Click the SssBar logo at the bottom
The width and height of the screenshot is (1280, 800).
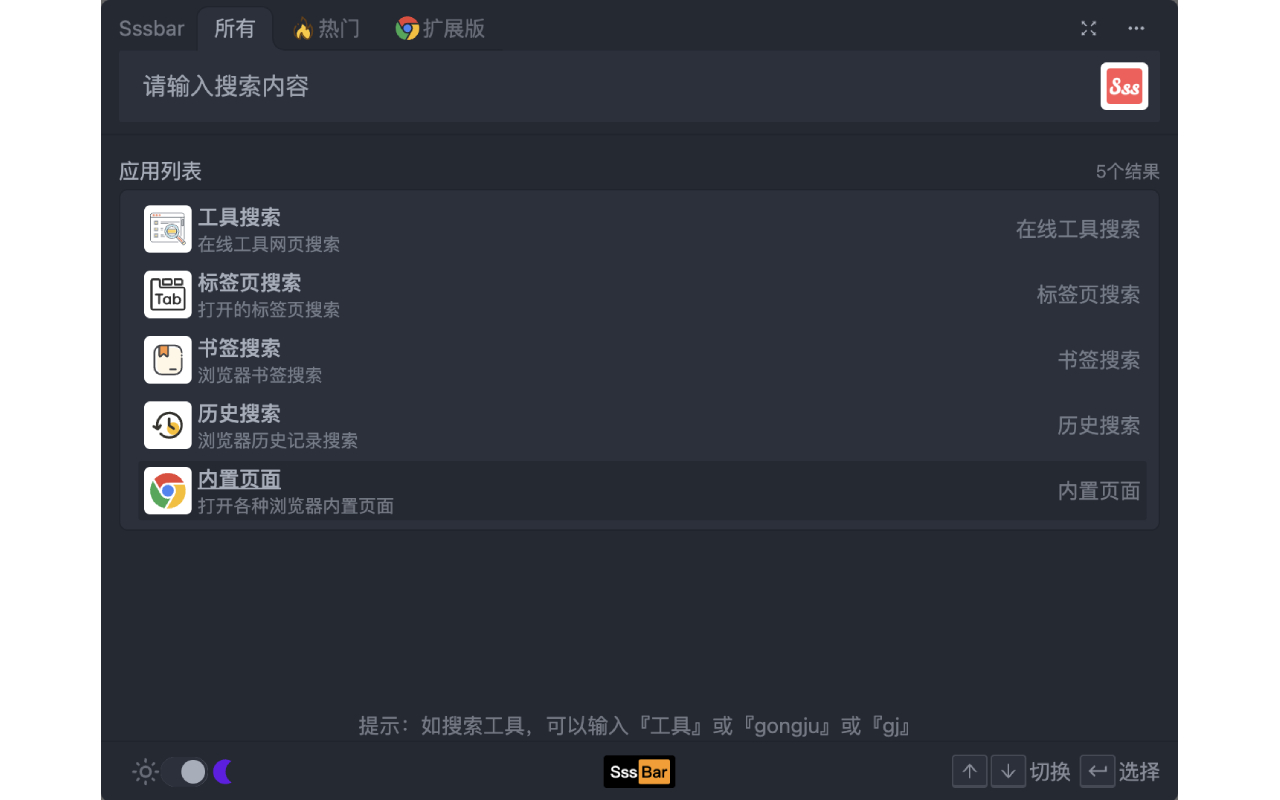coord(639,771)
